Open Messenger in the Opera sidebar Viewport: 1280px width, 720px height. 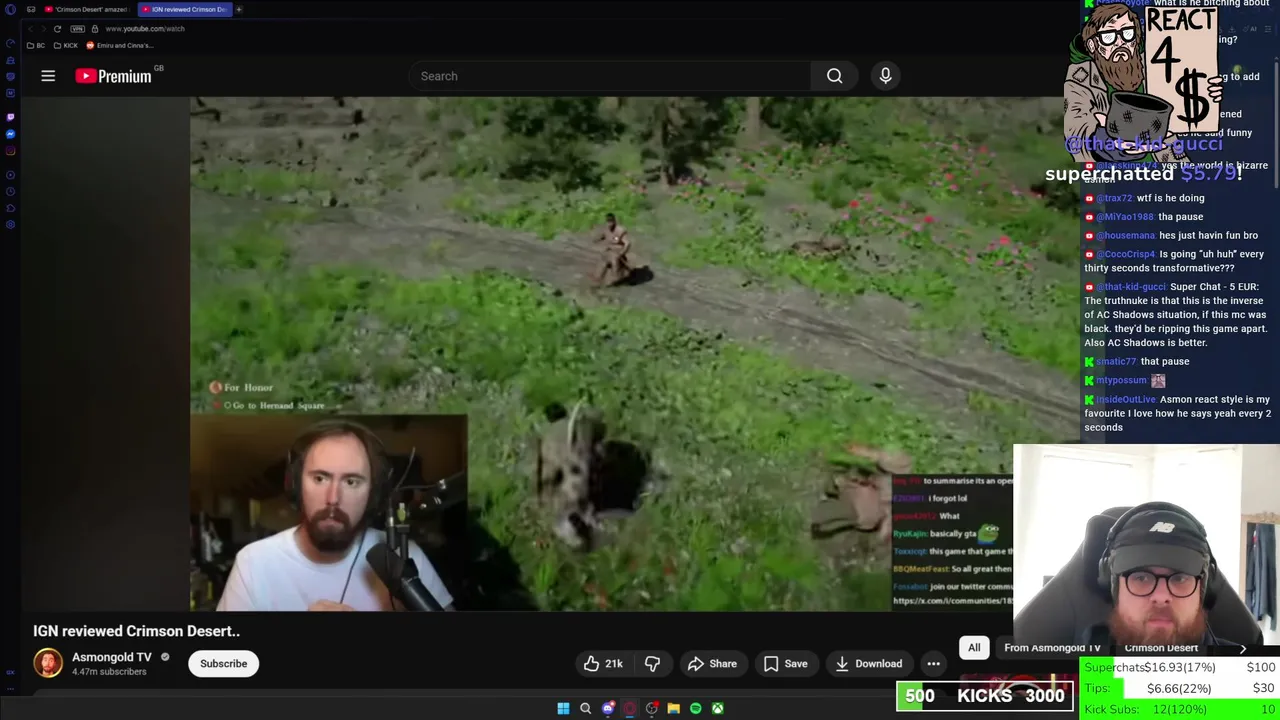tap(10, 134)
